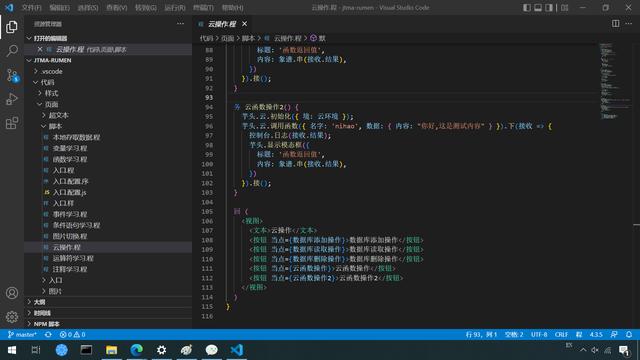The width and height of the screenshot is (640, 360).
Task: Collapse the 代码 folder
Action: (108, 82)
